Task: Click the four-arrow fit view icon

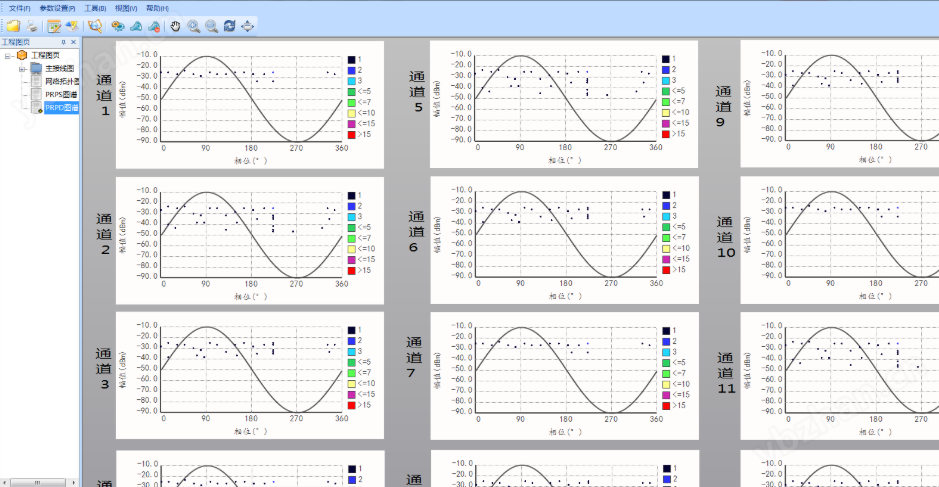Action: [247, 25]
